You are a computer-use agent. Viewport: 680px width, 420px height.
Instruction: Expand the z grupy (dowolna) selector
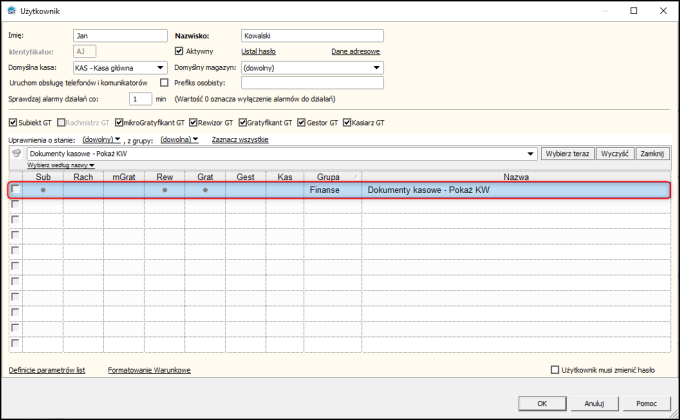pos(179,139)
